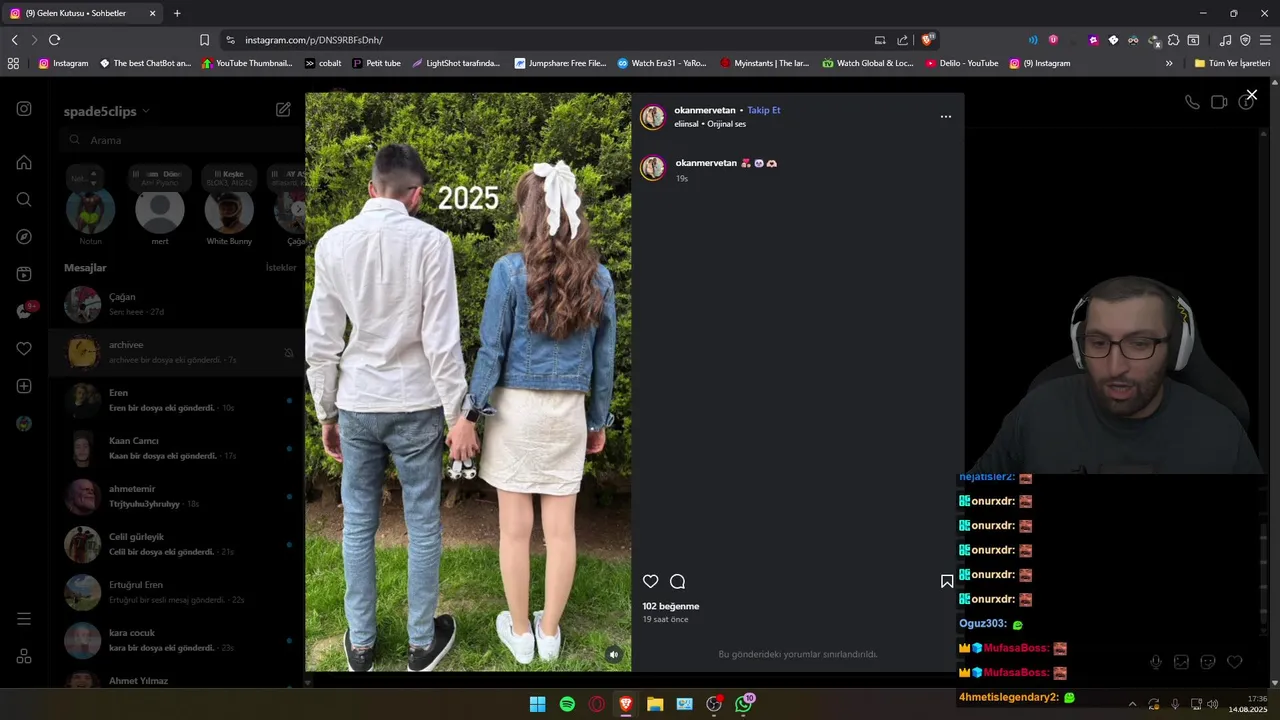Follow okanmervetan via Takip Et
The image size is (1280, 720).
click(764, 110)
